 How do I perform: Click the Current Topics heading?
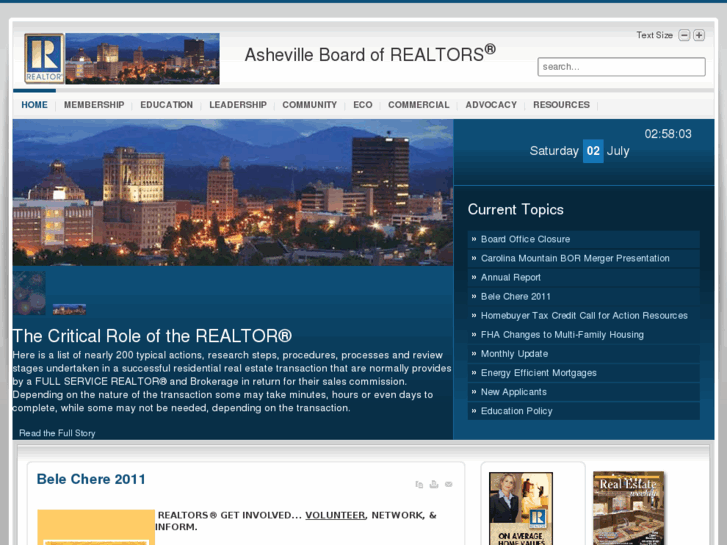(516, 210)
